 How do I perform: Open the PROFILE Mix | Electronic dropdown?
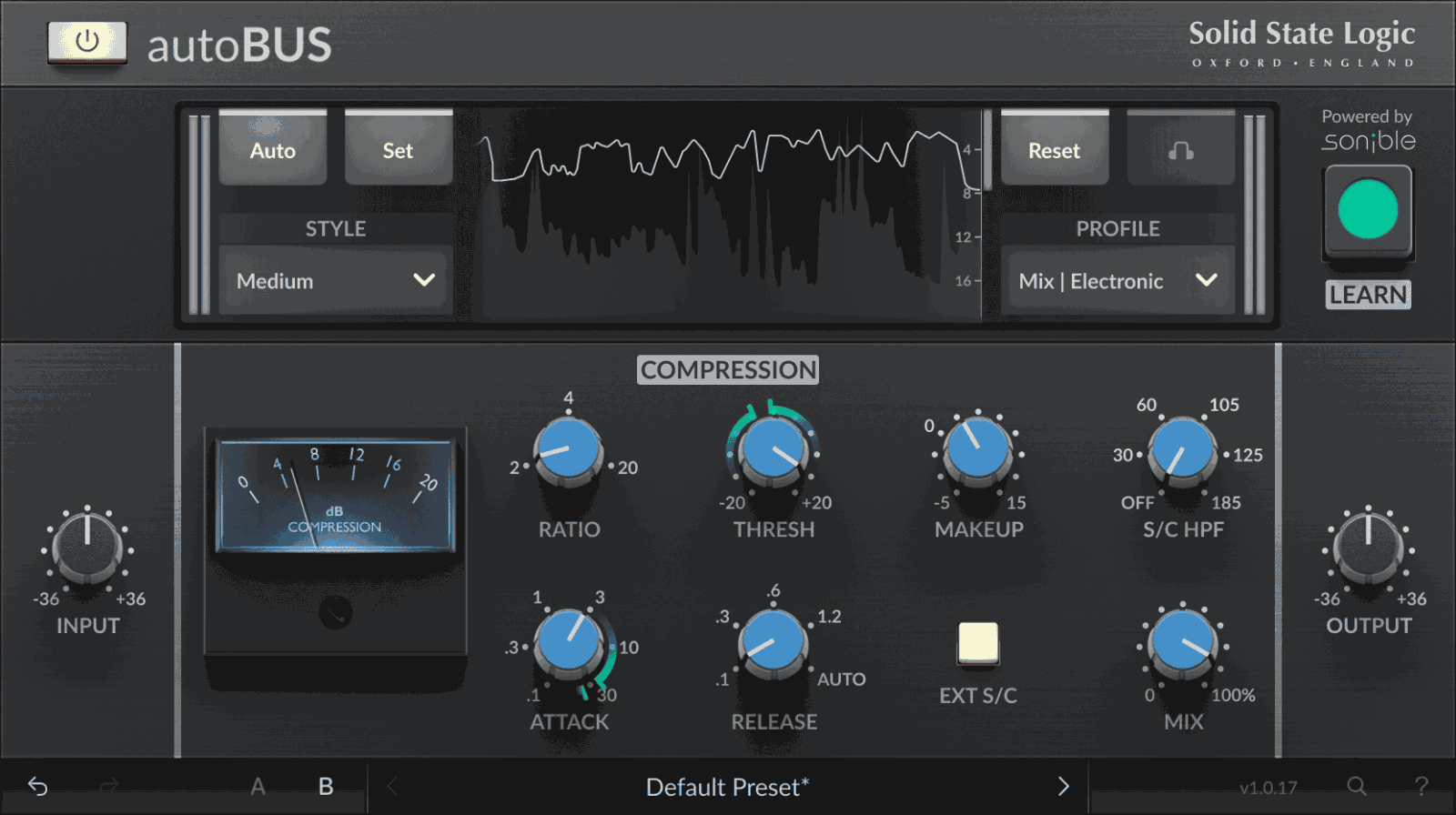point(1117,280)
